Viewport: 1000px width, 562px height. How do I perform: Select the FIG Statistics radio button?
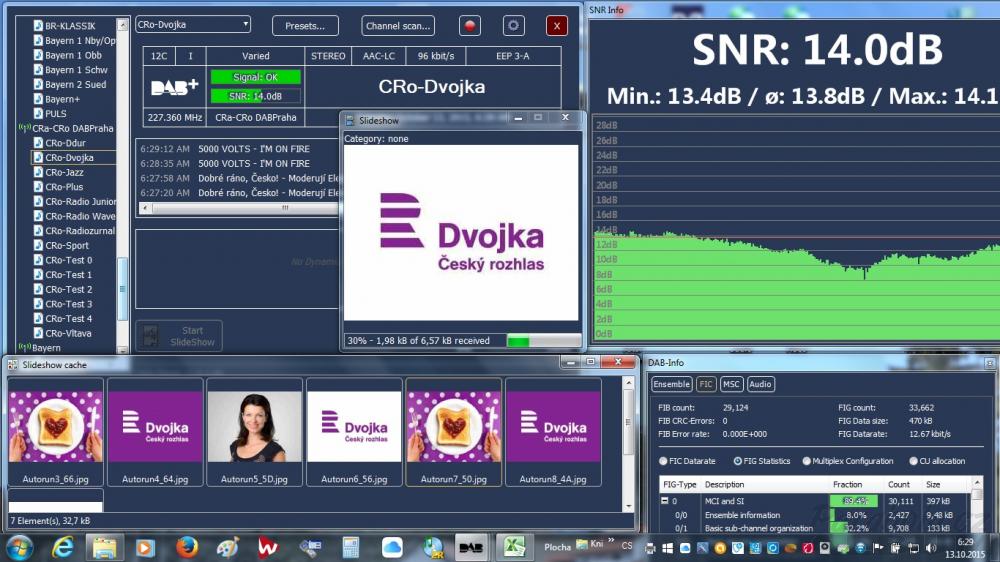pos(738,461)
